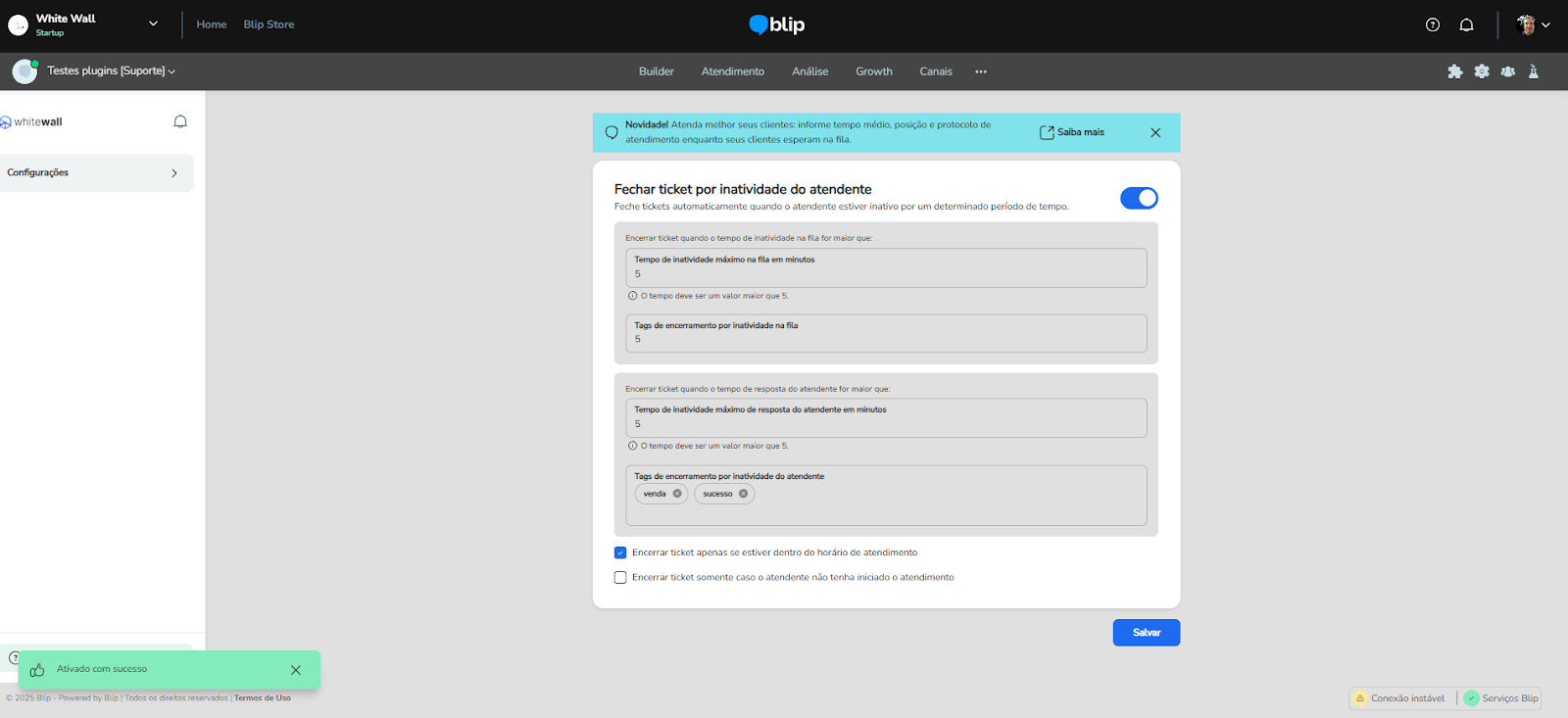Open the help question mark icon
The image size is (1568, 718).
click(1433, 25)
